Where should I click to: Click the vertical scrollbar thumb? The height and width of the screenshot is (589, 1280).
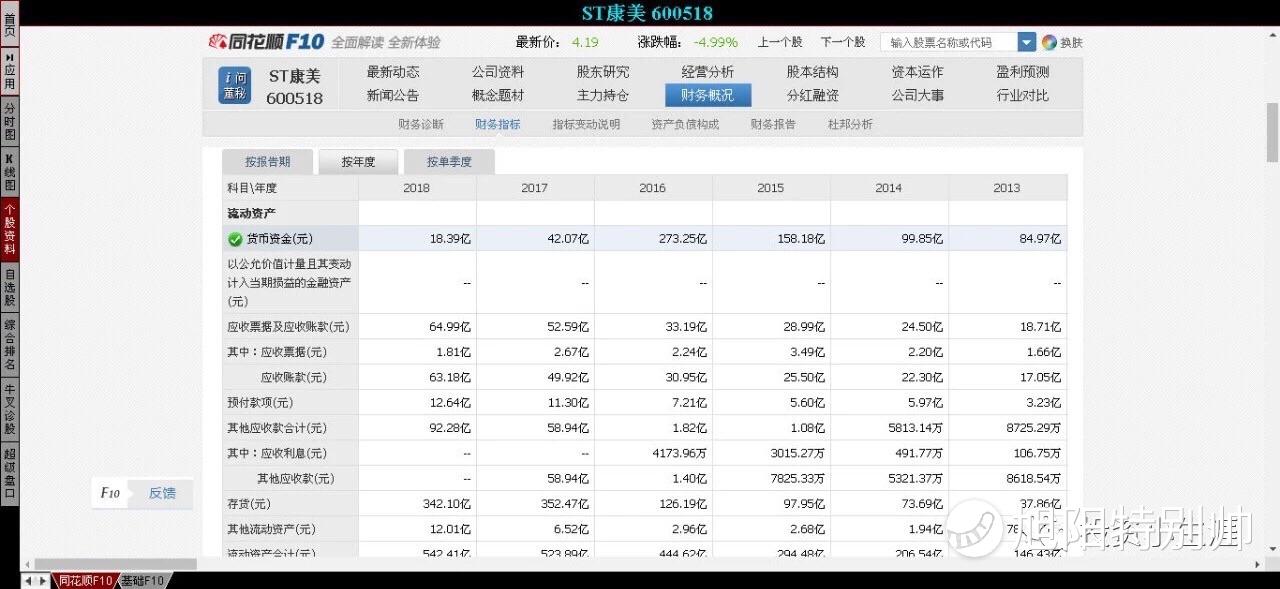point(1272,131)
